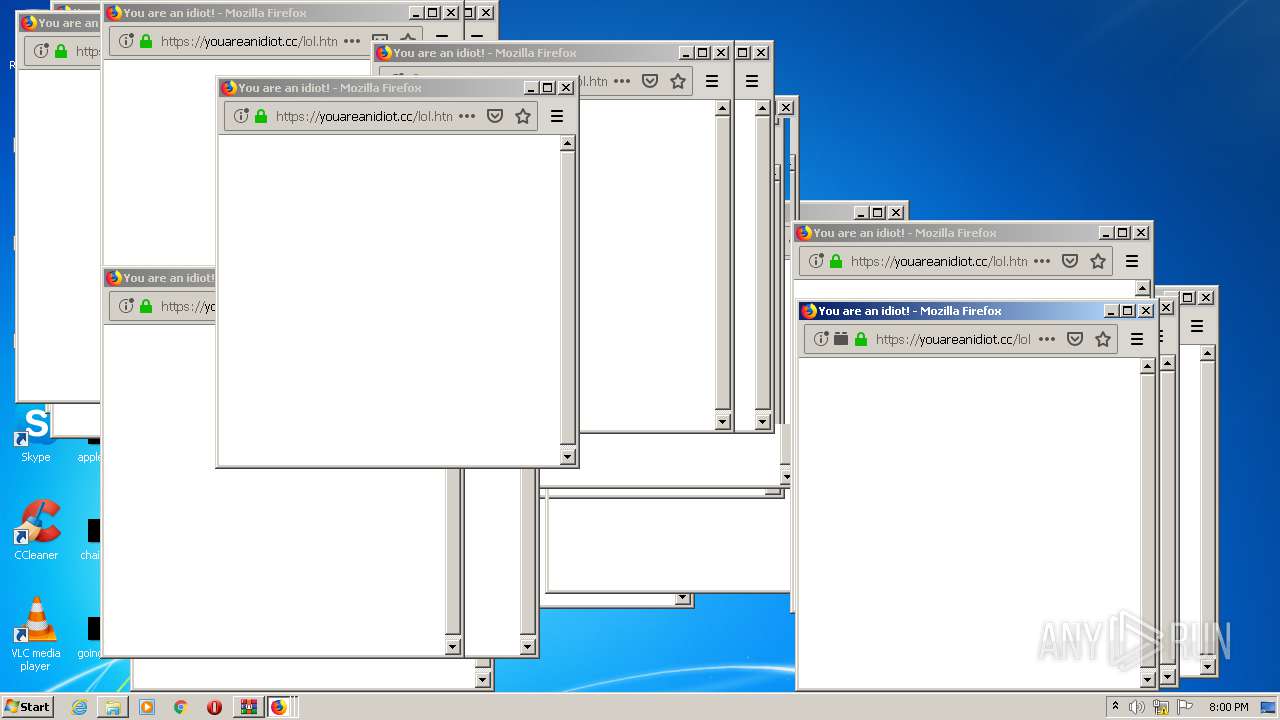Open hamburger menu in active blue-titled window
1280x720 pixels.
(1137, 339)
